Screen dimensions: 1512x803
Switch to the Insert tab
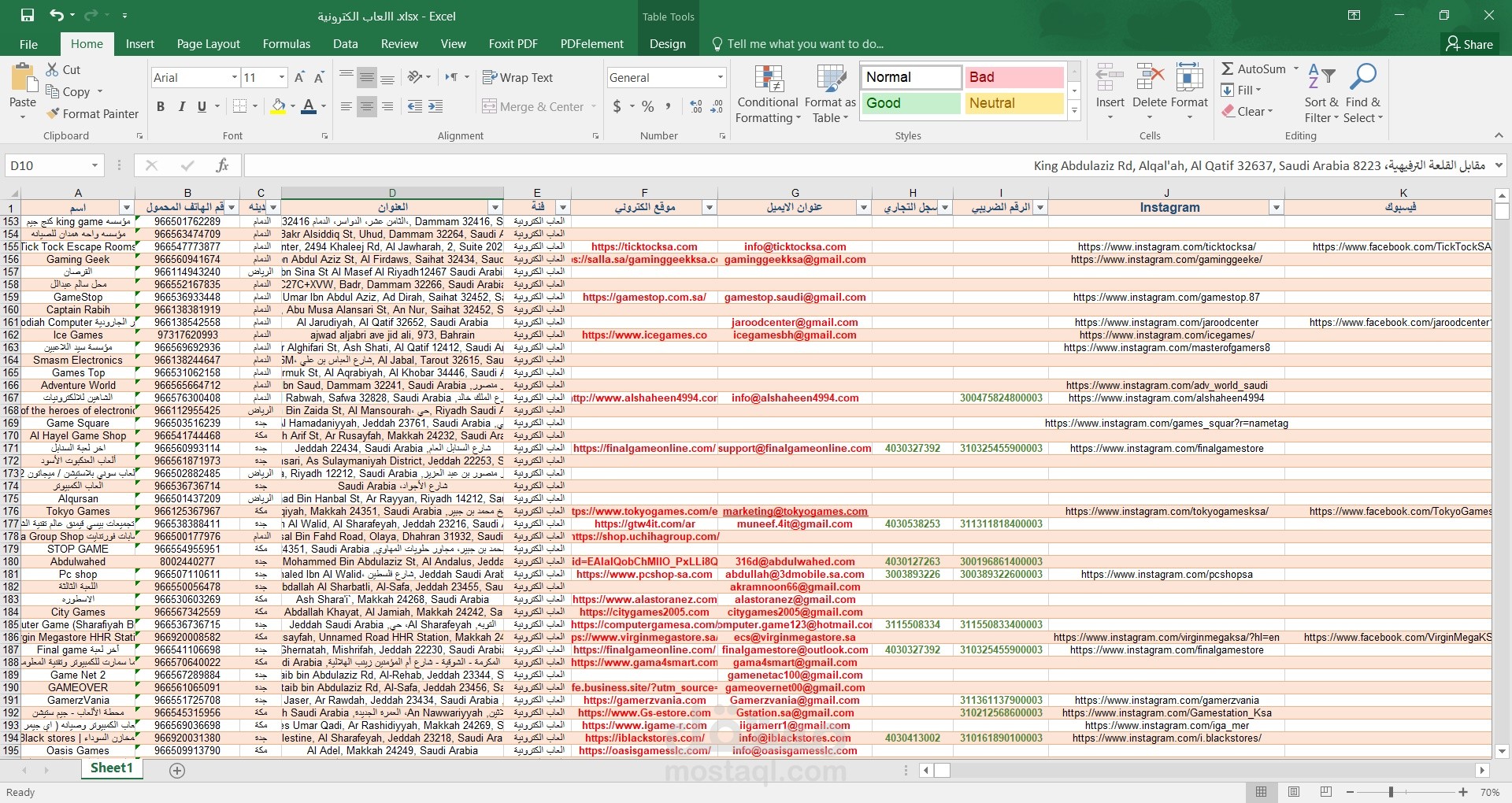pos(140,44)
